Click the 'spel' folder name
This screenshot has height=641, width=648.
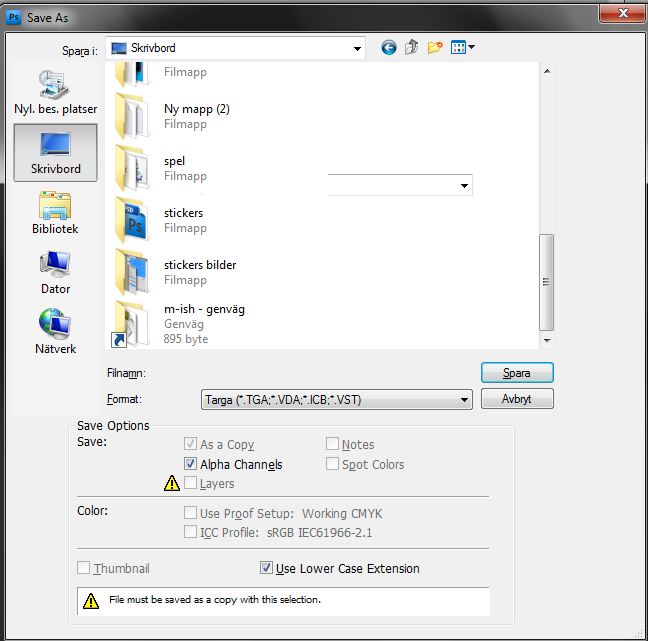click(x=174, y=161)
